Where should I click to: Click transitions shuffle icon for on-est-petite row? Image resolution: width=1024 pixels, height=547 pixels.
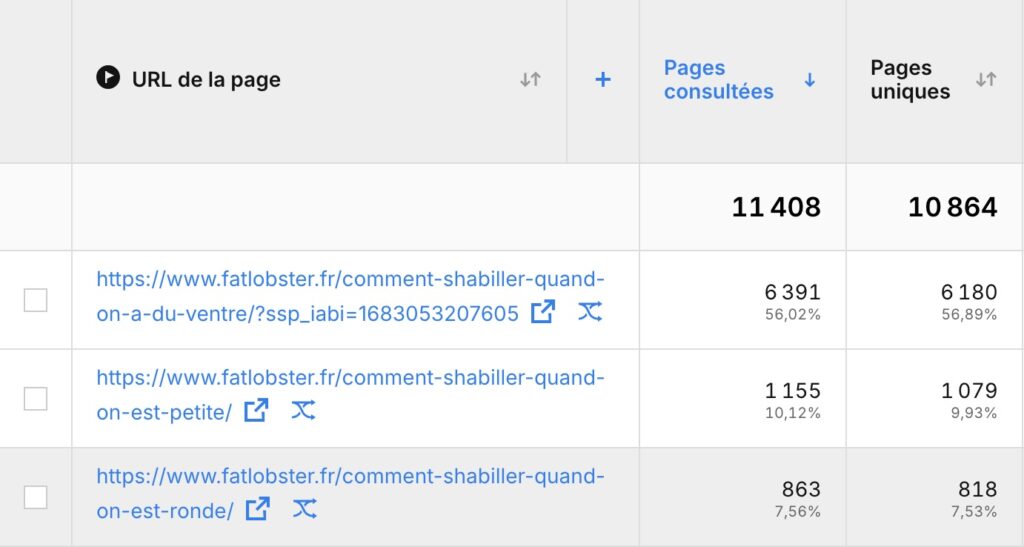click(303, 411)
